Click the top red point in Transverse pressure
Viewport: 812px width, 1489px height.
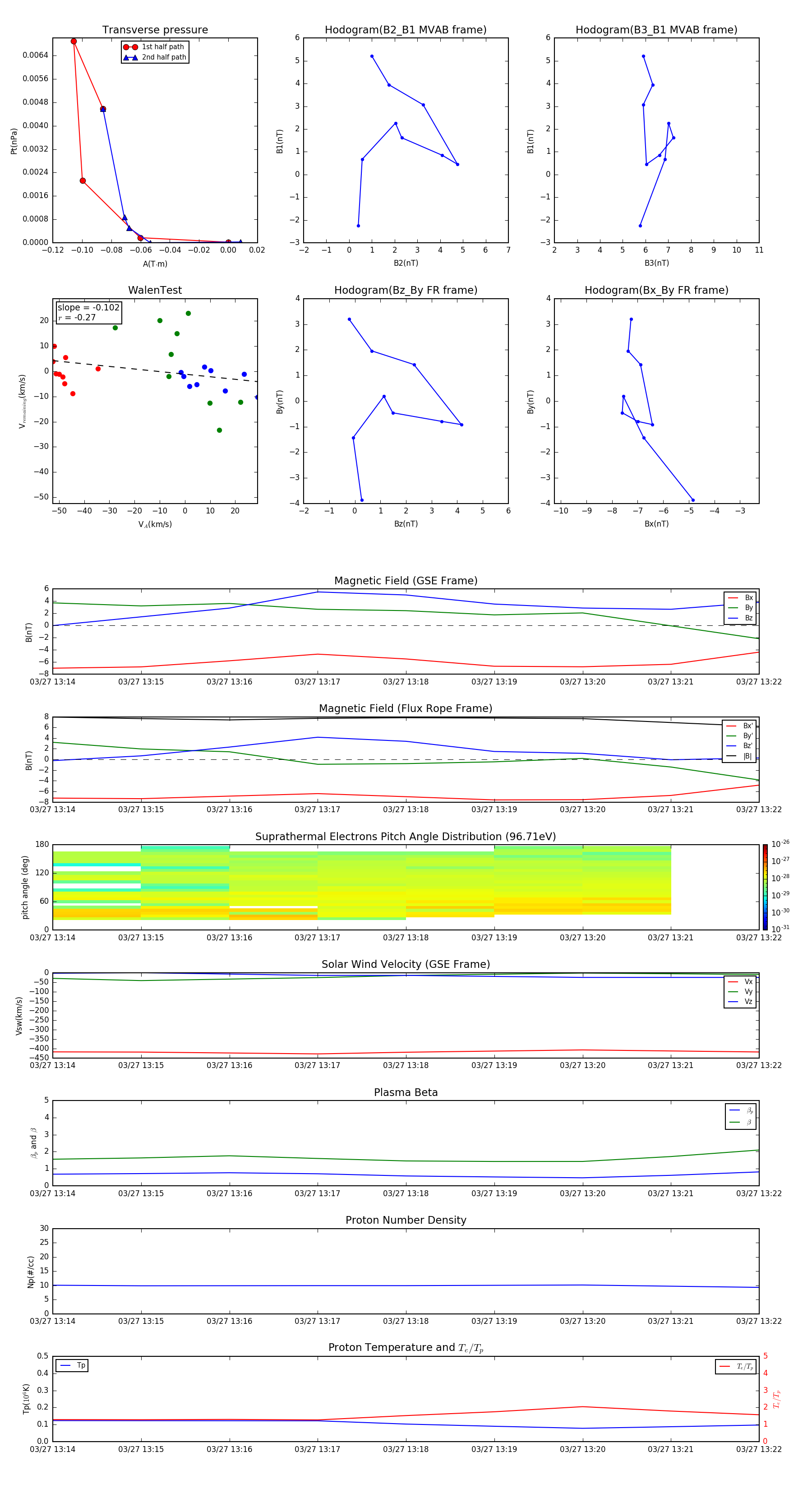[74, 41]
